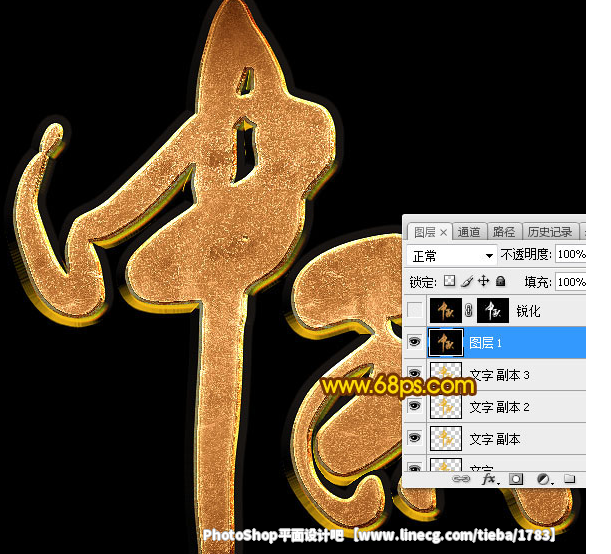
Task: Click the new adjustment layer icon
Action: point(544,479)
